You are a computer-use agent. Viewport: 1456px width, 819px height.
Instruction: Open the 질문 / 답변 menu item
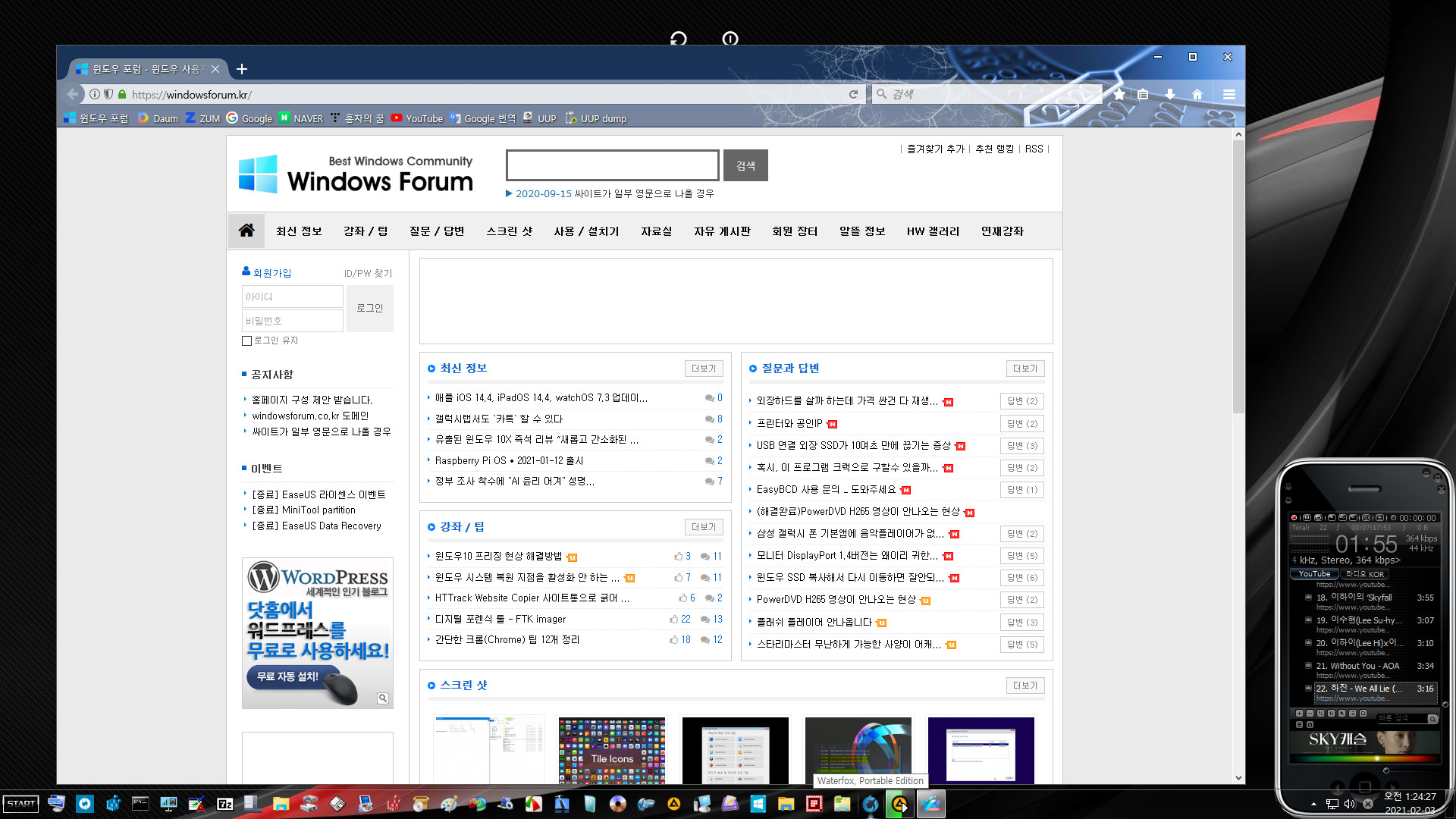[x=437, y=231]
